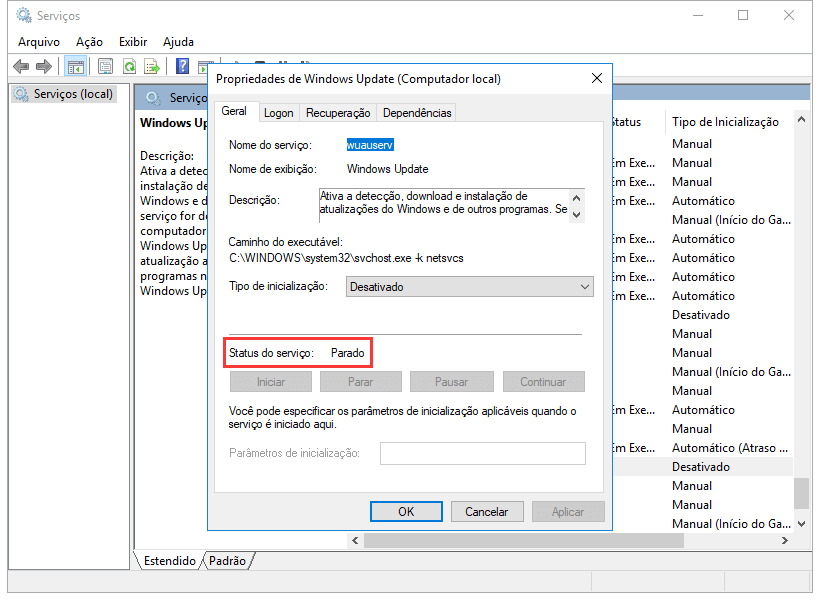Image resolution: width=820 pixels, height=600 pixels.
Task: Open the Arquivo menu
Action: click(x=37, y=41)
